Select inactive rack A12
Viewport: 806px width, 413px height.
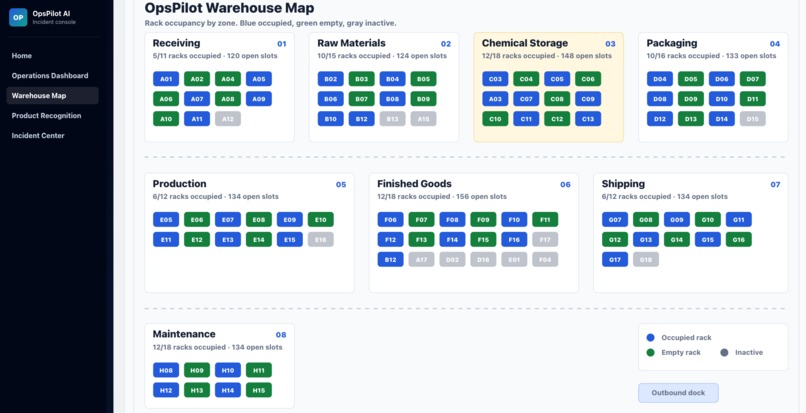point(228,119)
